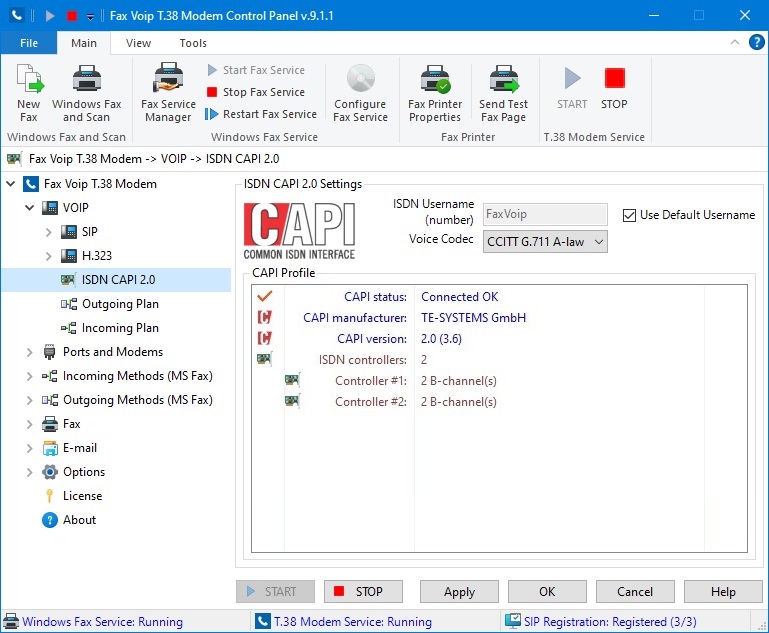Click Start Fax Service in the ribbon

click(x=256, y=70)
